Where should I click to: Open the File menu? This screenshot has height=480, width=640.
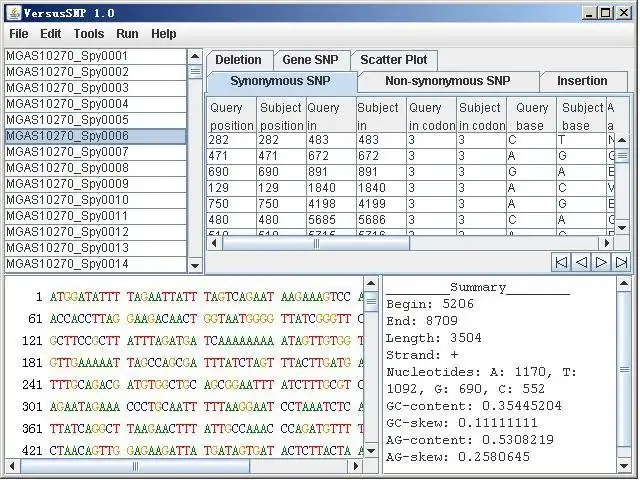(x=19, y=33)
